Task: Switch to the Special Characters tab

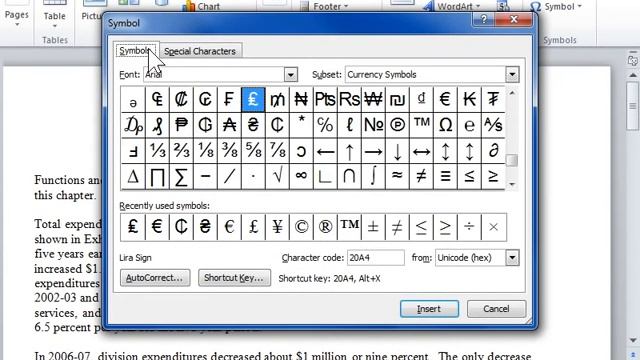Action: tap(200, 51)
